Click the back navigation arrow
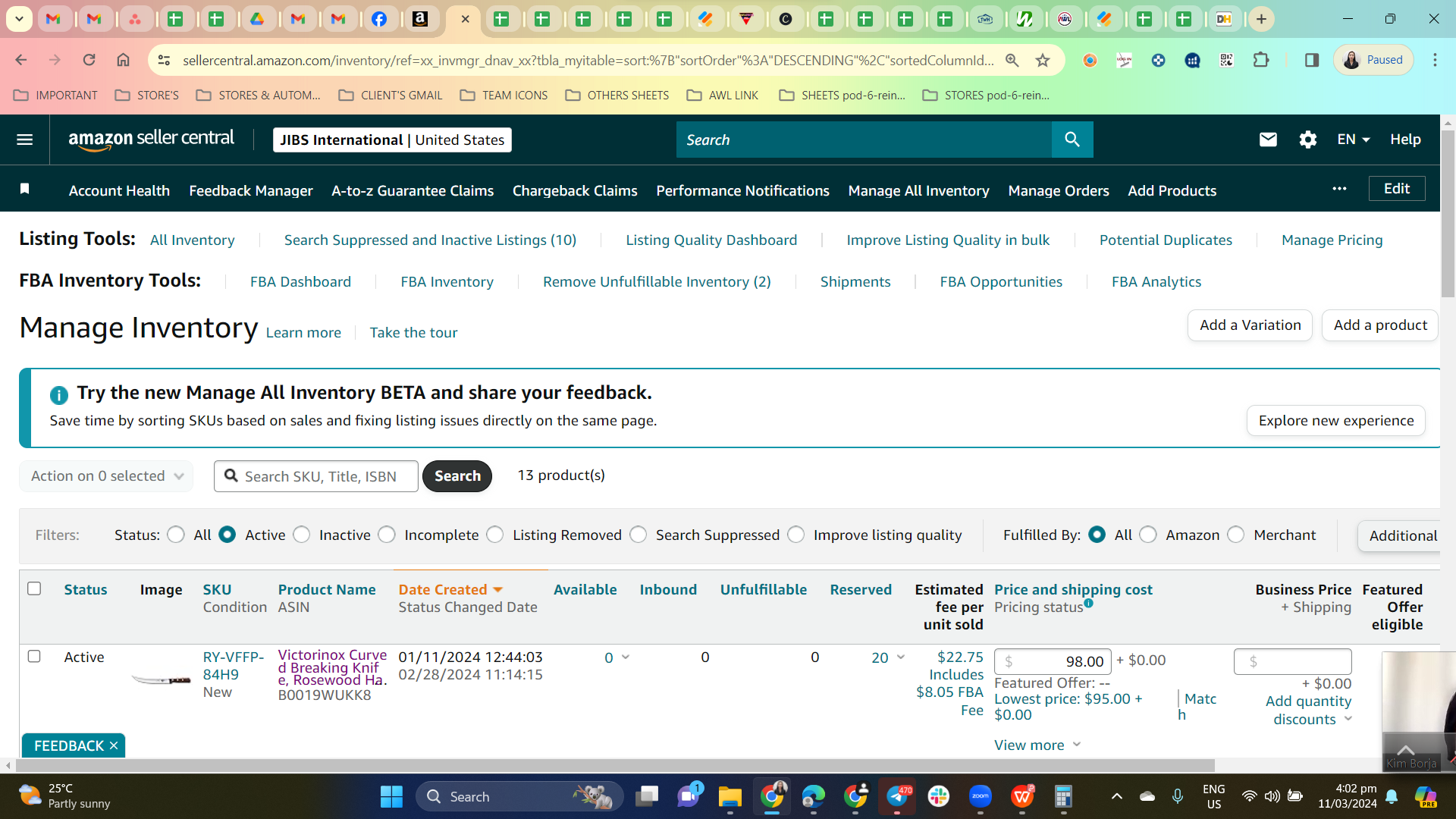 (x=21, y=60)
